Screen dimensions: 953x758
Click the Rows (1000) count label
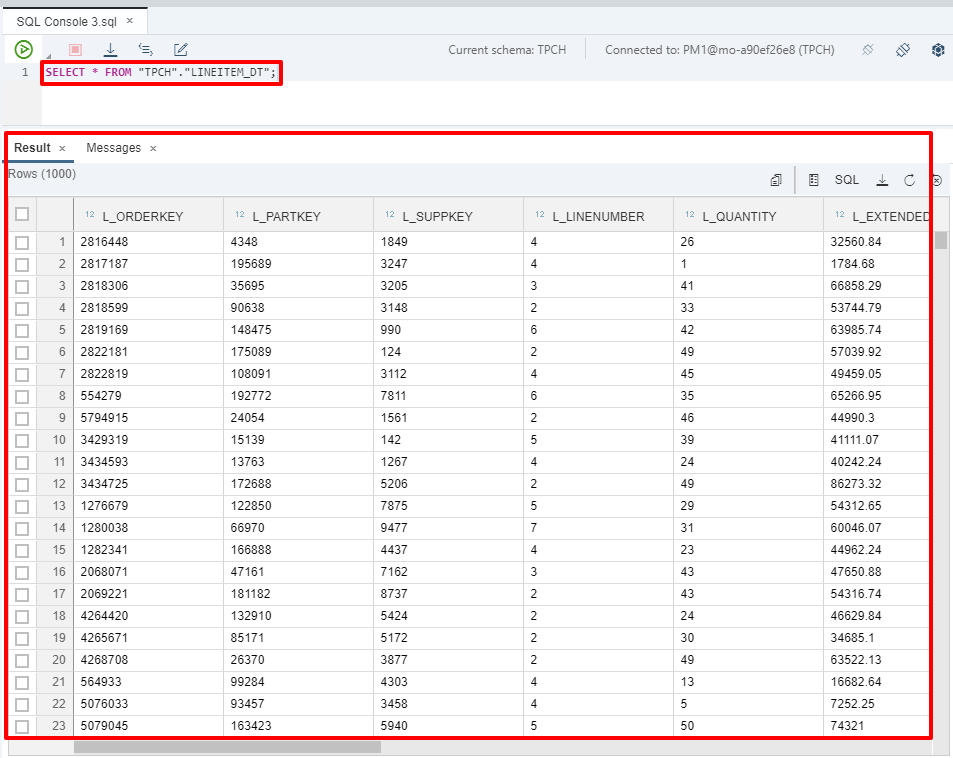click(42, 174)
